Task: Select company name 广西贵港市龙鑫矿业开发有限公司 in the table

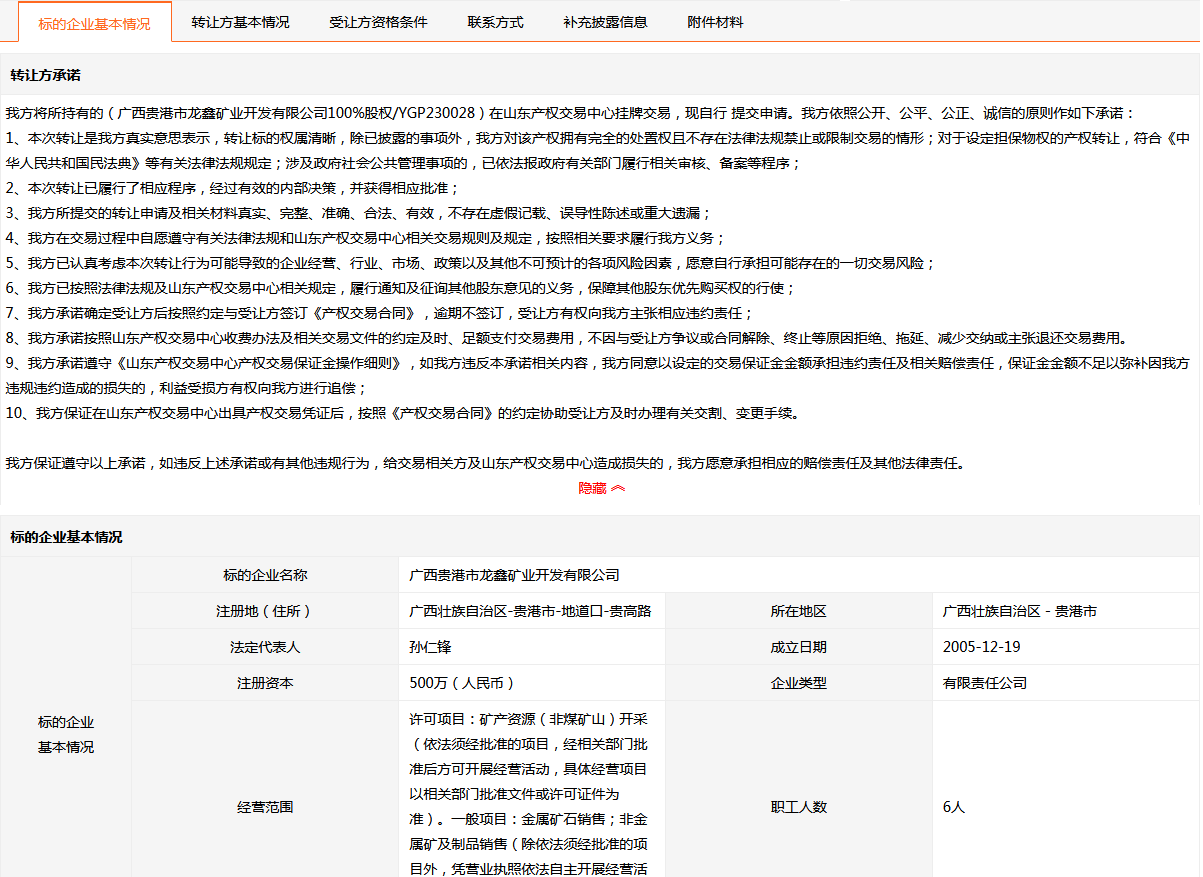Action: (x=514, y=575)
